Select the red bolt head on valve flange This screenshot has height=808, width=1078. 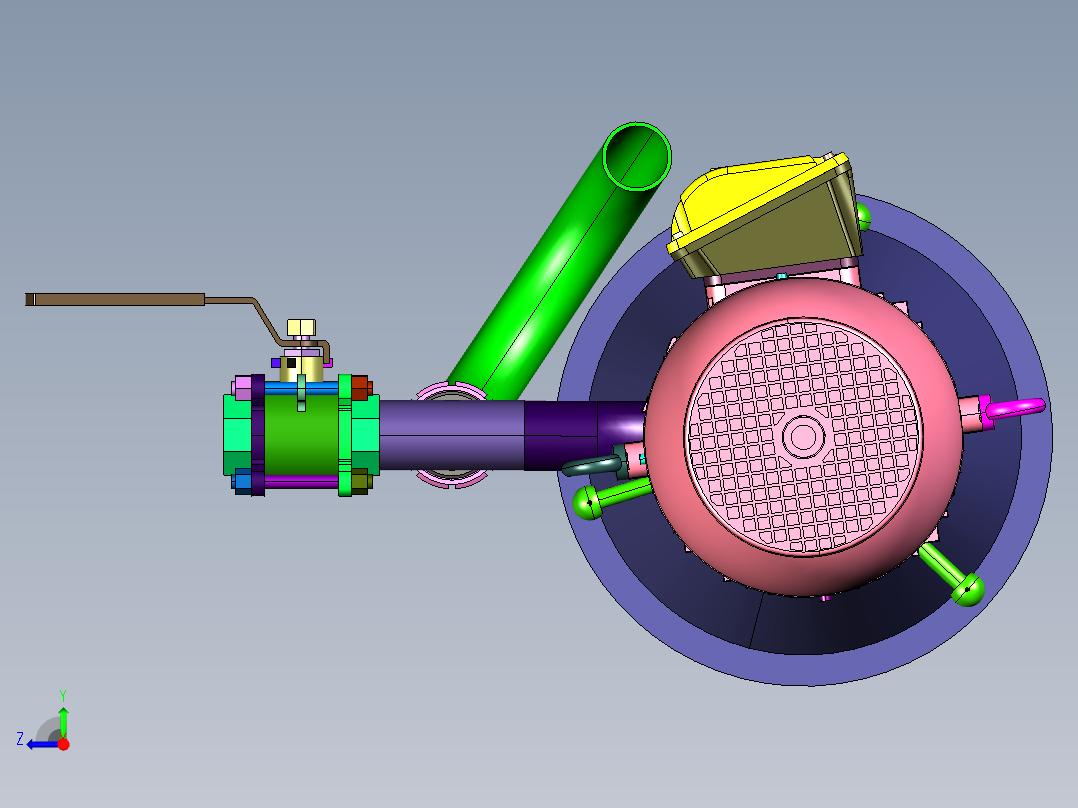point(361,388)
